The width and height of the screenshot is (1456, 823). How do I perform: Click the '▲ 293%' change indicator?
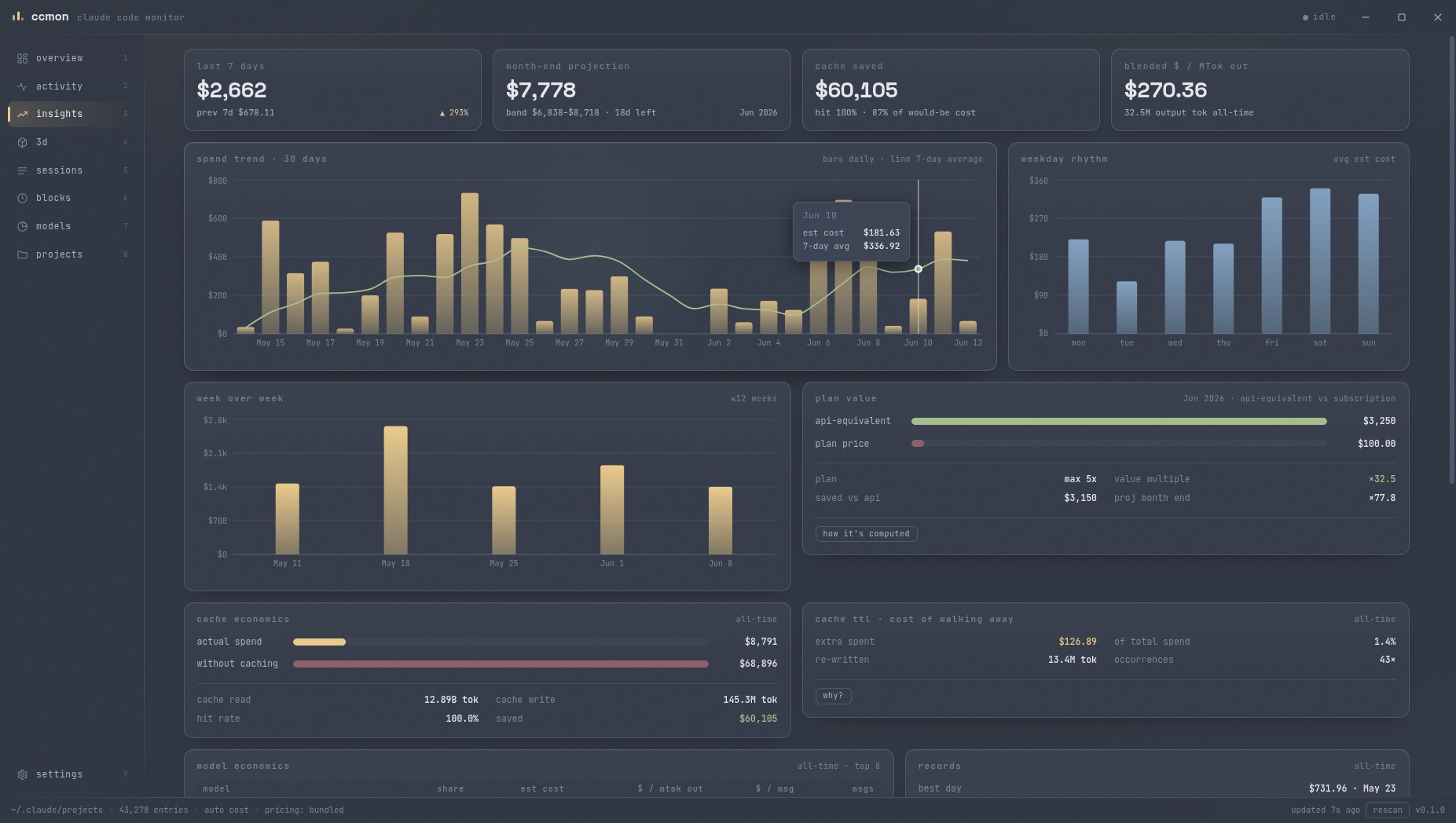[x=453, y=113]
